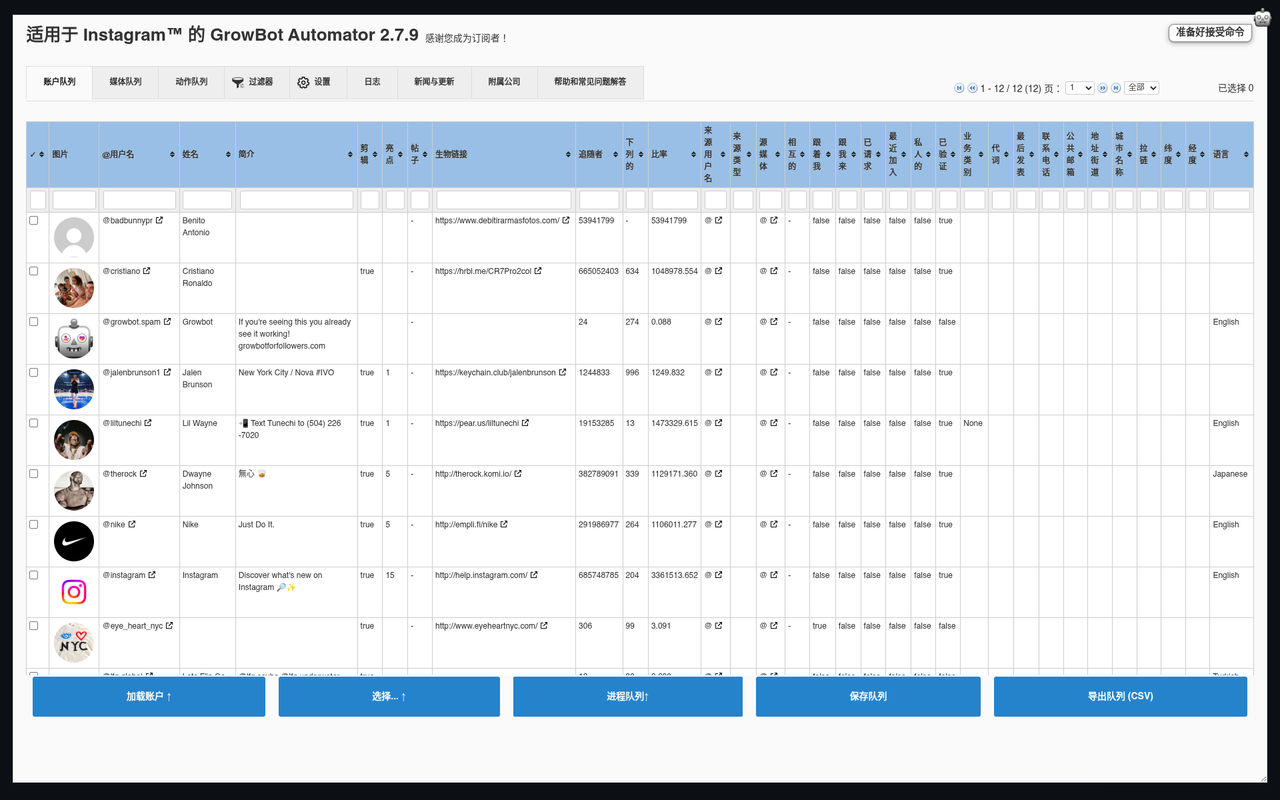
Task: Open external link icon beside @cristiano
Action: [147, 271]
